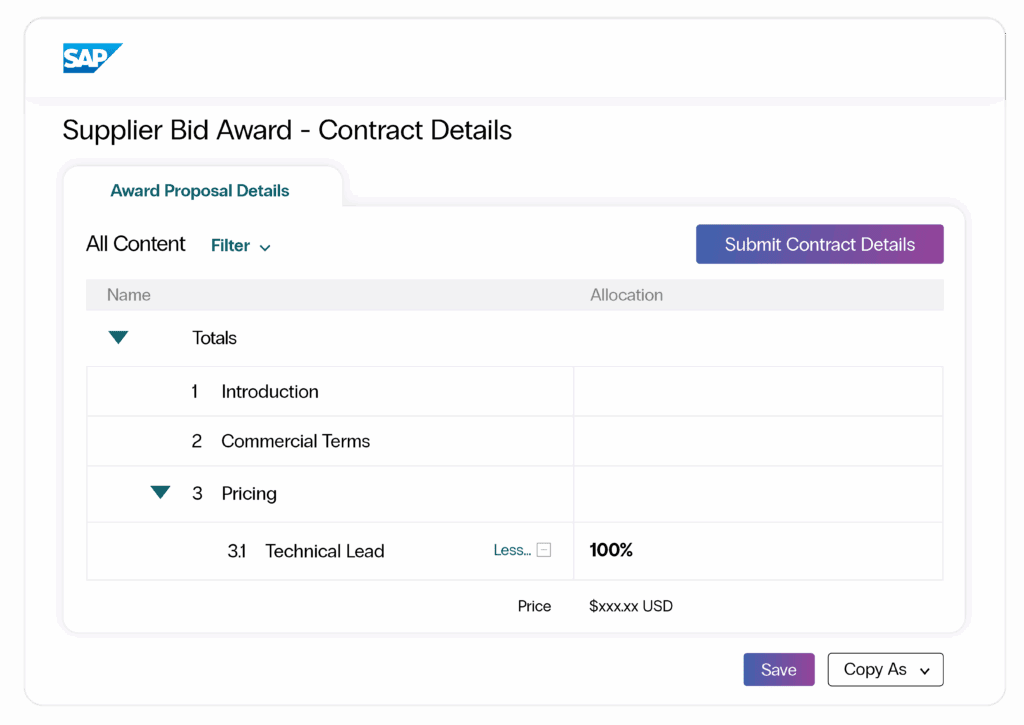Select the Pricing row label

[249, 493]
